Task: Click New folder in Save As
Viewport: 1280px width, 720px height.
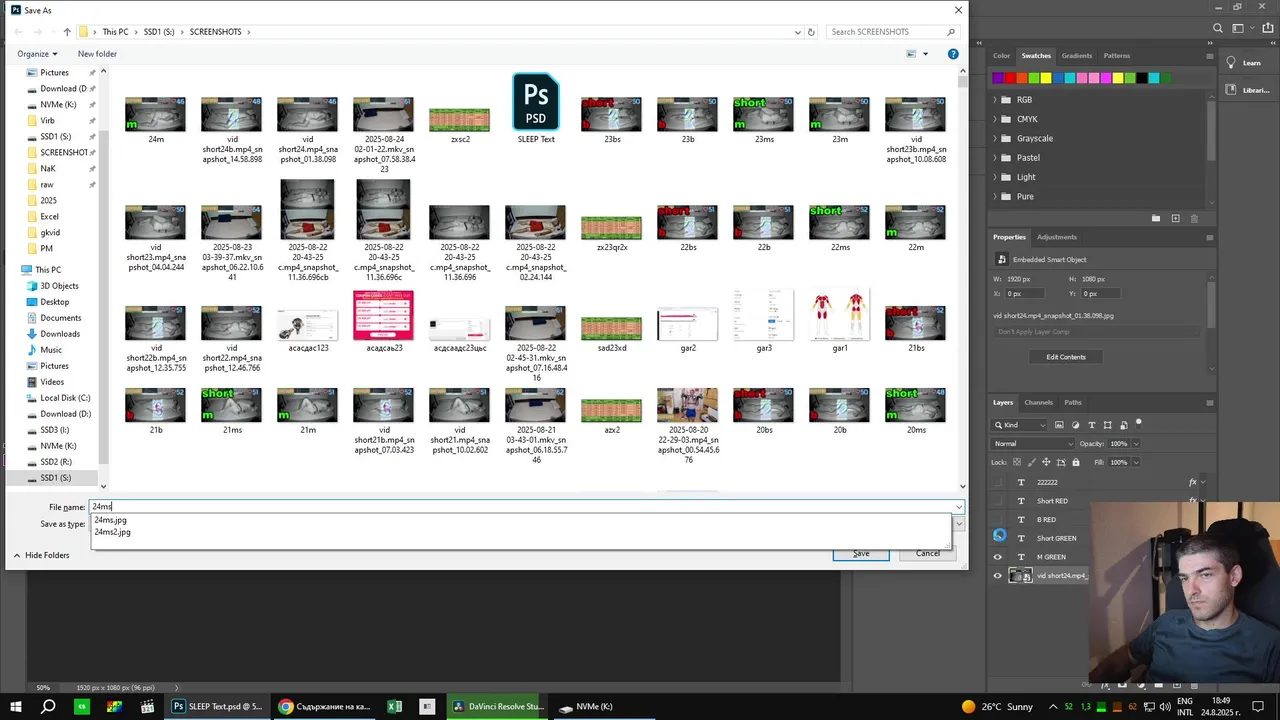Action: tap(97, 54)
